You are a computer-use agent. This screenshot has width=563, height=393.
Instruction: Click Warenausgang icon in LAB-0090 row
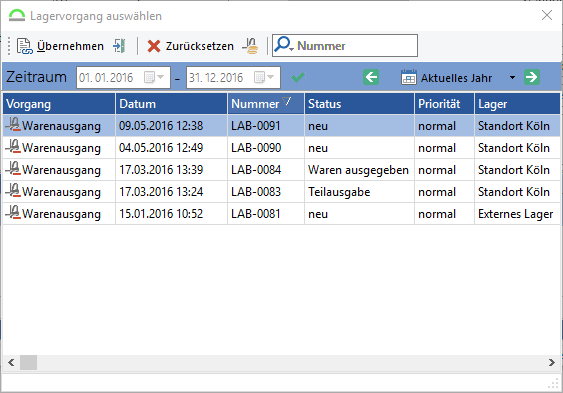click(13, 147)
